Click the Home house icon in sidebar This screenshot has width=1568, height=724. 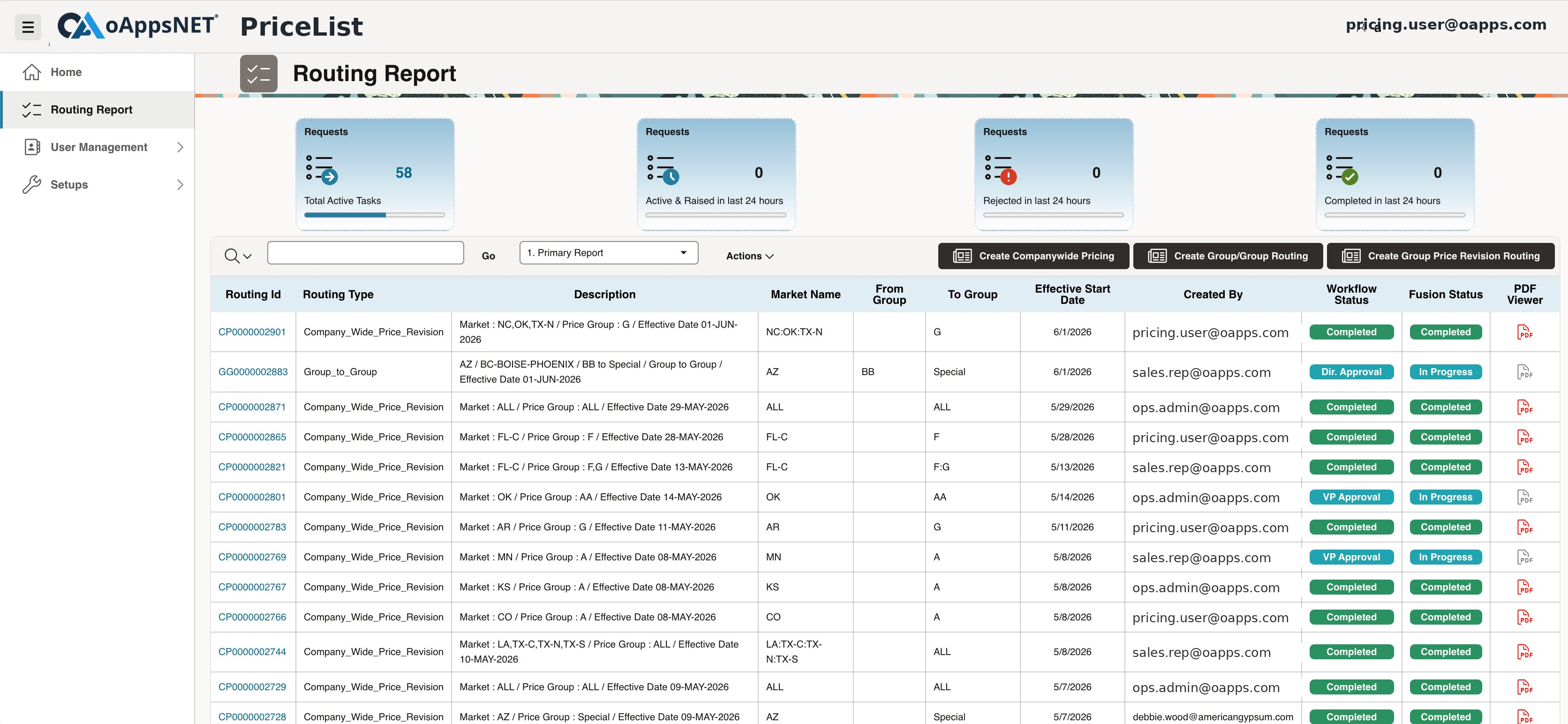pos(32,72)
